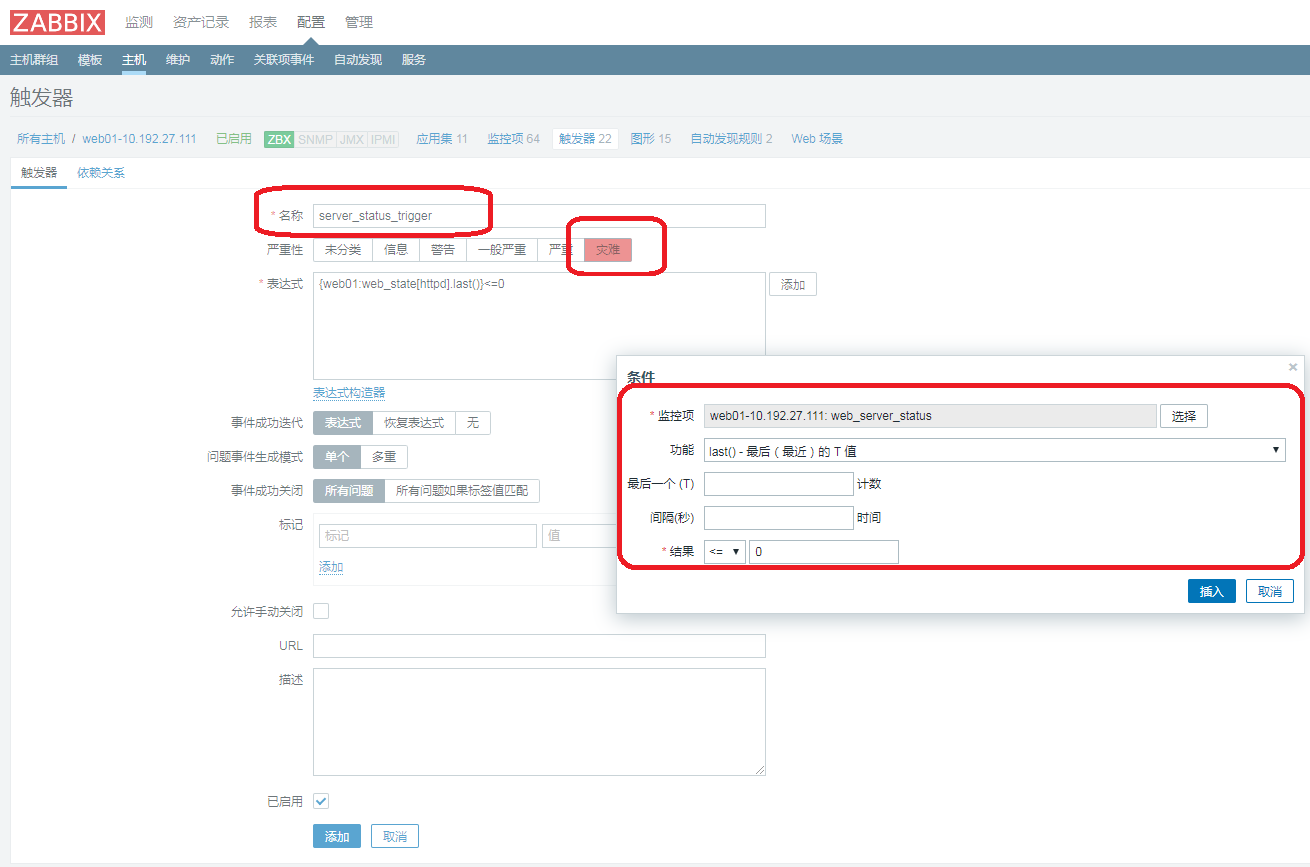The image size is (1310, 867).
Task: Select 表达式 for 事件成功迭代
Action: click(343, 423)
